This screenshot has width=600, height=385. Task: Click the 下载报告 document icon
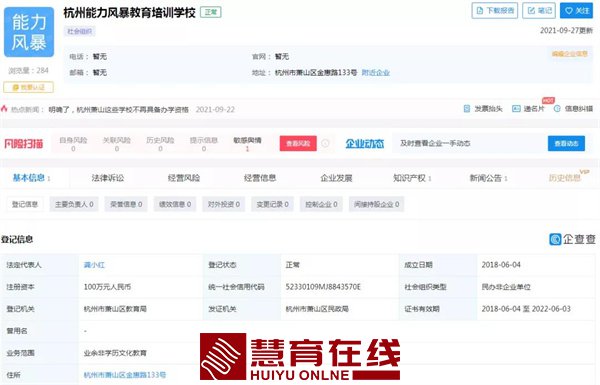click(x=480, y=11)
